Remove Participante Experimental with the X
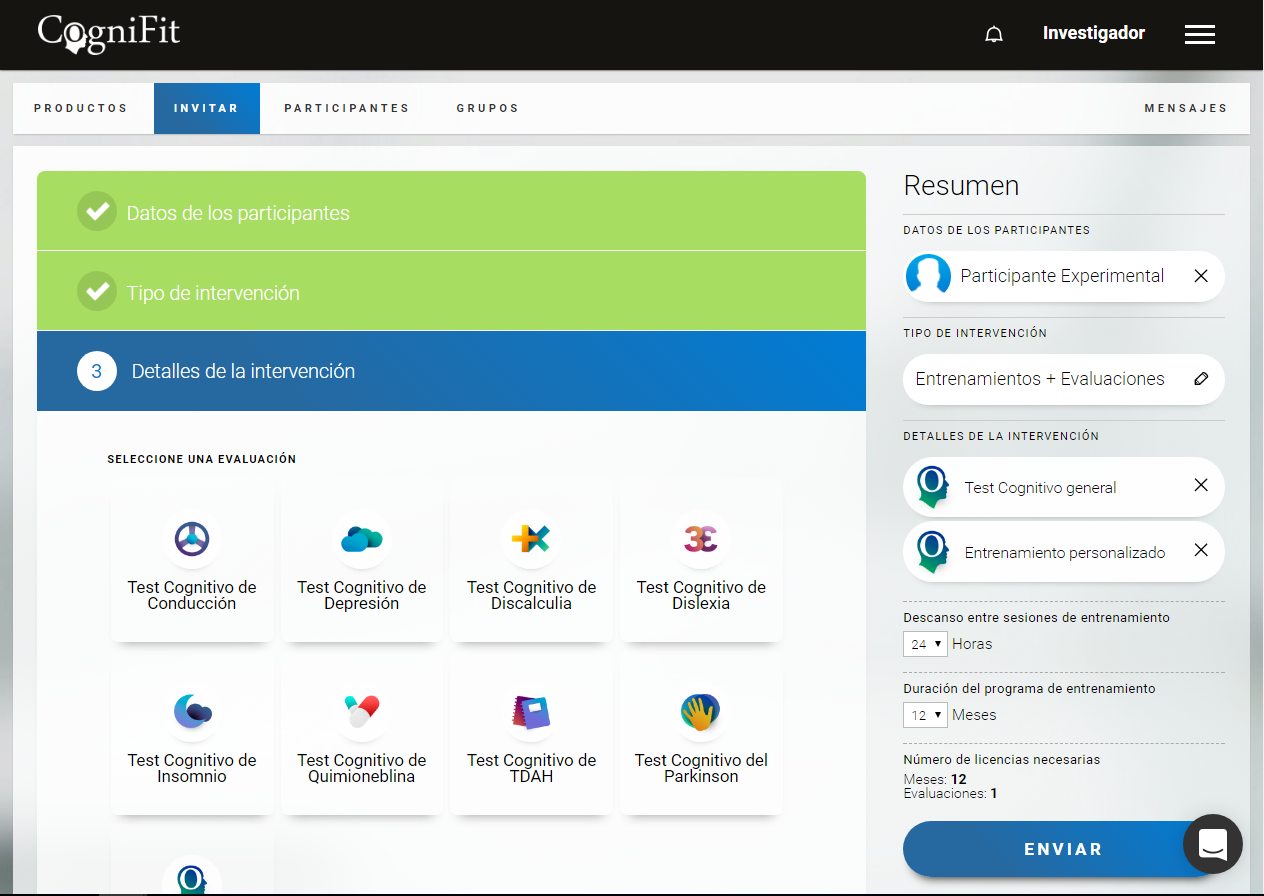 point(1201,276)
